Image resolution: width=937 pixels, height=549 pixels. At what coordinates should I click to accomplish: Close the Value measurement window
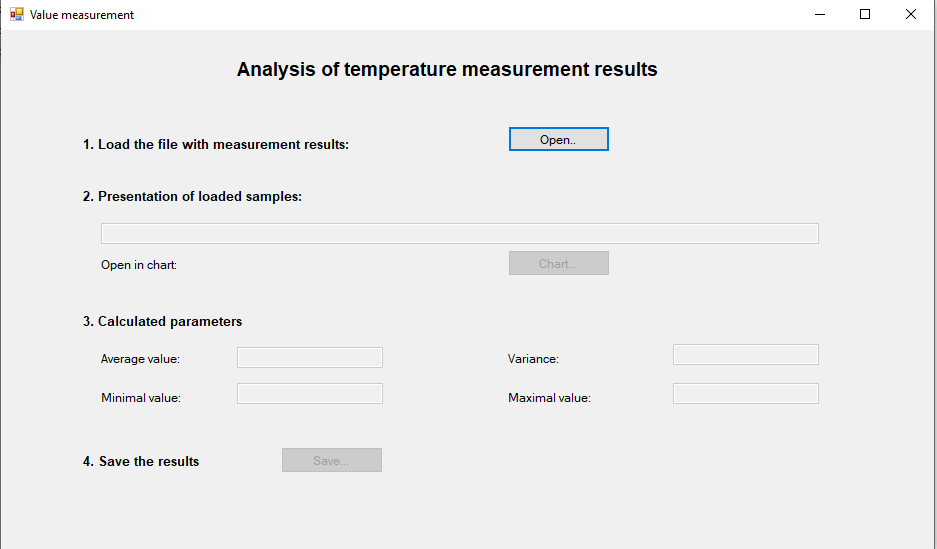911,14
